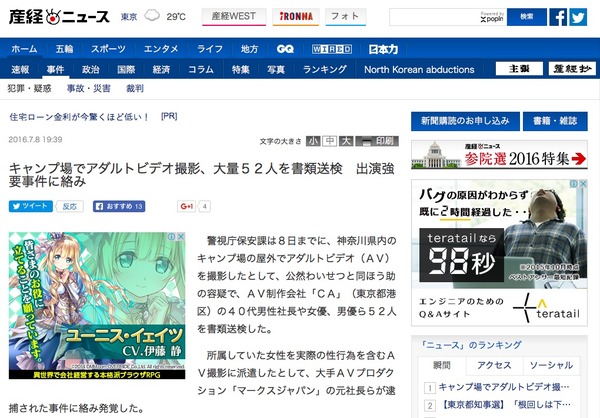
Task: Open the 国際 sub-navigation item
Action: click(x=126, y=69)
